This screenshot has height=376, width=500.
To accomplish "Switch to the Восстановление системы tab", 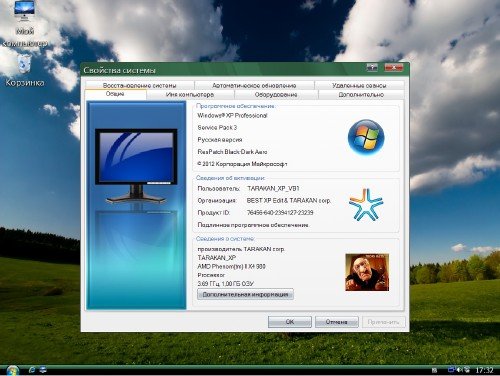I will (x=139, y=85).
